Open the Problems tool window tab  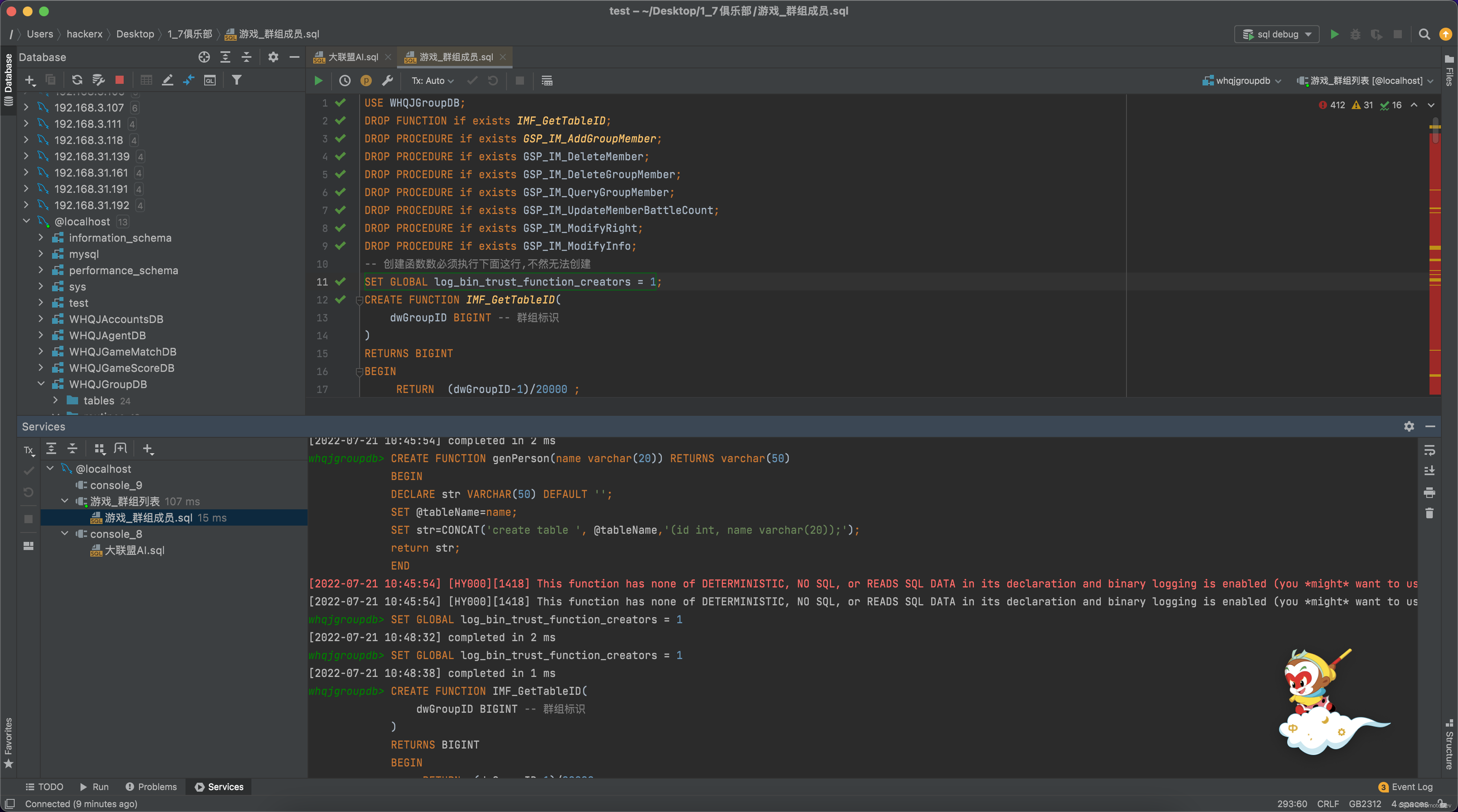coord(151,786)
